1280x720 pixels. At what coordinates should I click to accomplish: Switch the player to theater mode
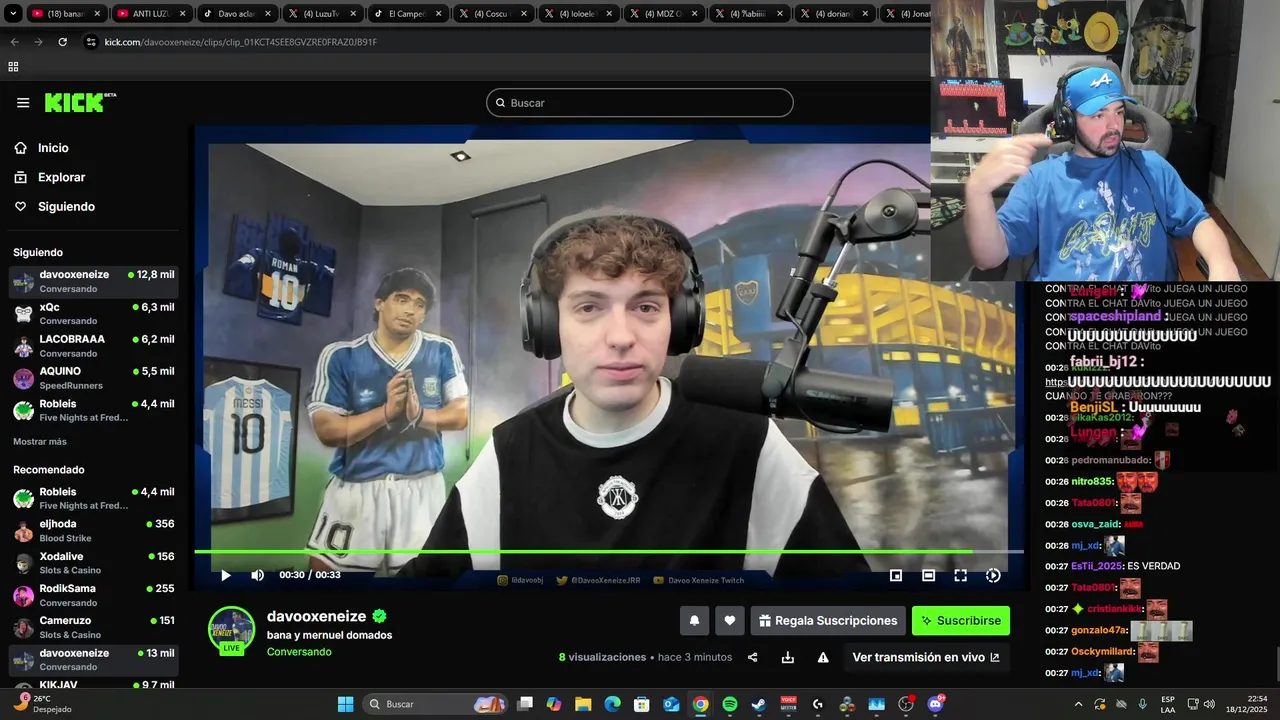pyautogui.click(x=928, y=575)
